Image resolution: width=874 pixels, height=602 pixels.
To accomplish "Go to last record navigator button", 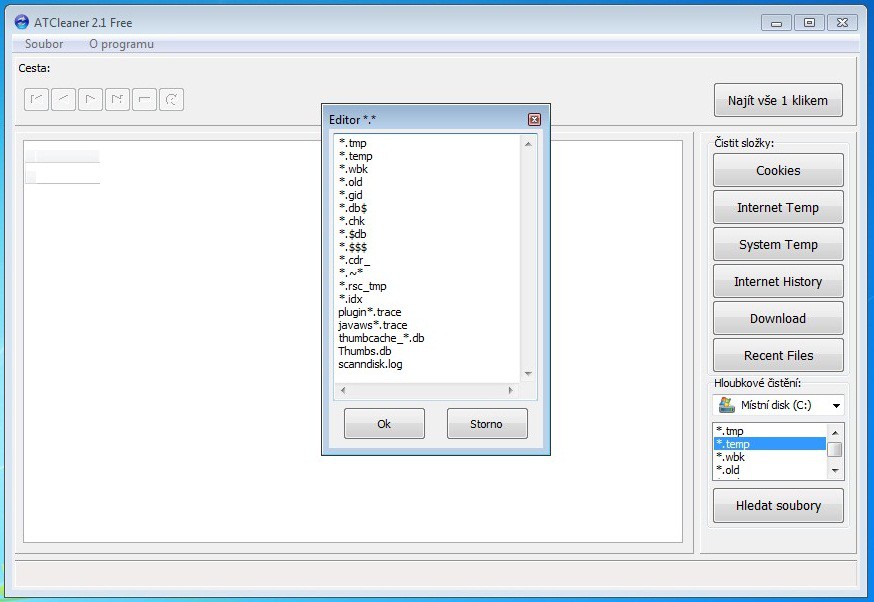I will (117, 100).
